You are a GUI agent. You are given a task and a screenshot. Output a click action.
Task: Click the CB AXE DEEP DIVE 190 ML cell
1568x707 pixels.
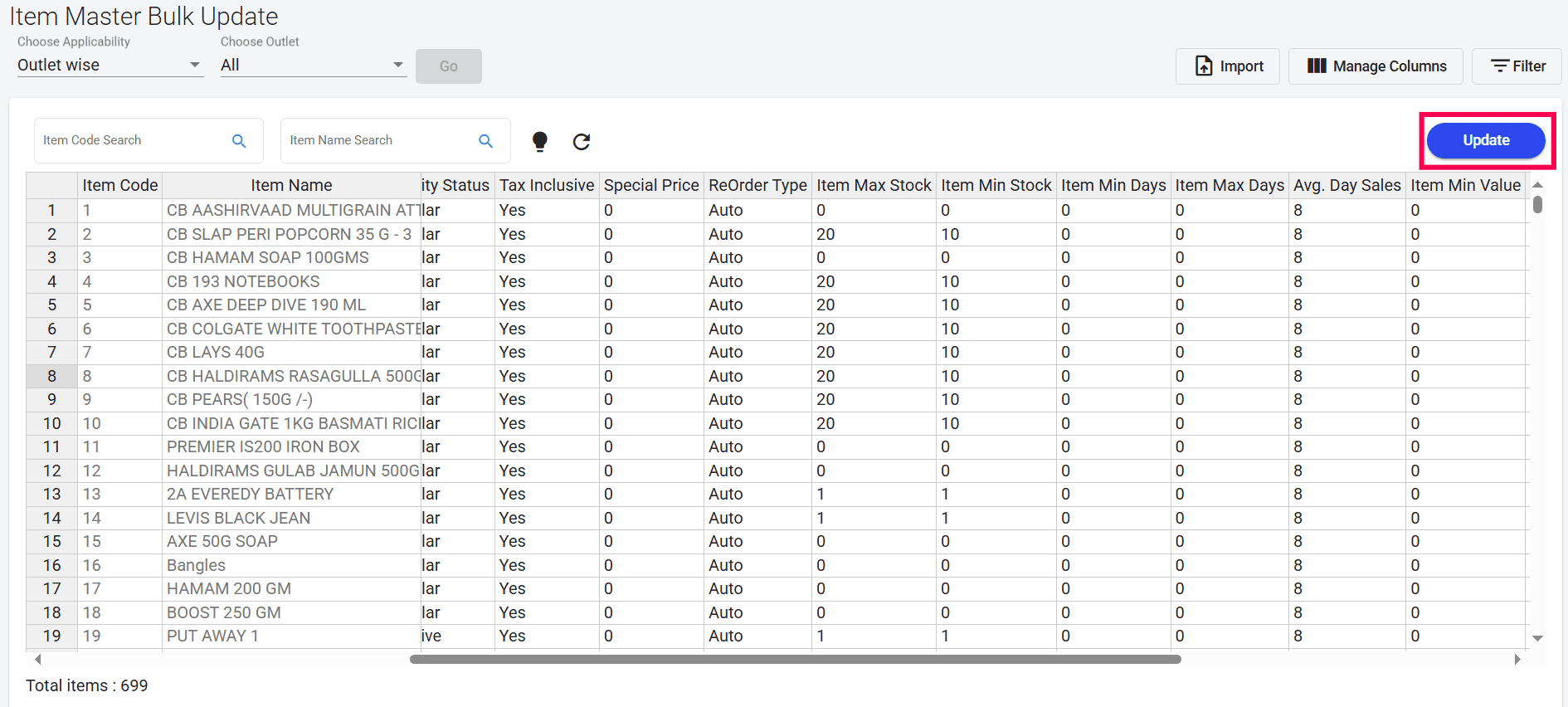tap(292, 305)
